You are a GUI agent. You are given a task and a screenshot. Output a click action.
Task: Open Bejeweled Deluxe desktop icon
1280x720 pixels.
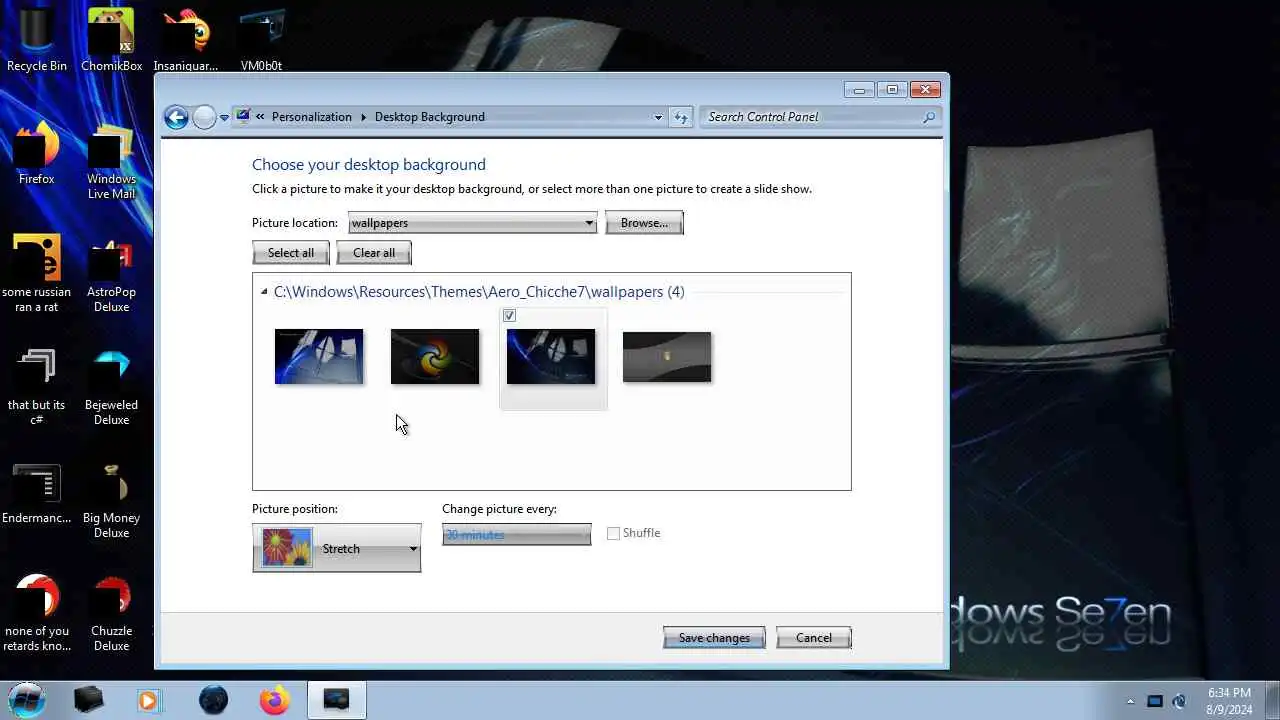(111, 387)
